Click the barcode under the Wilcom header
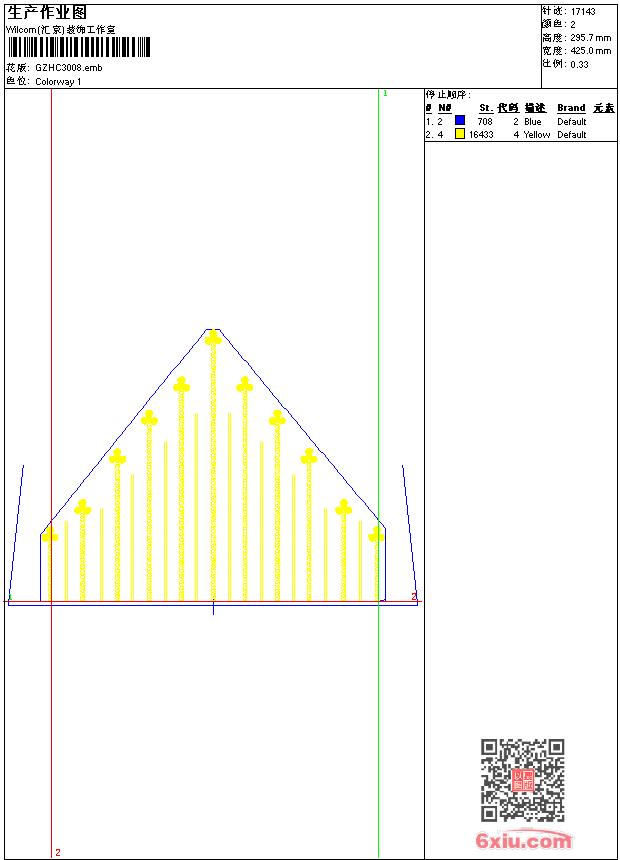This screenshot has height=860, width=620. point(79,47)
